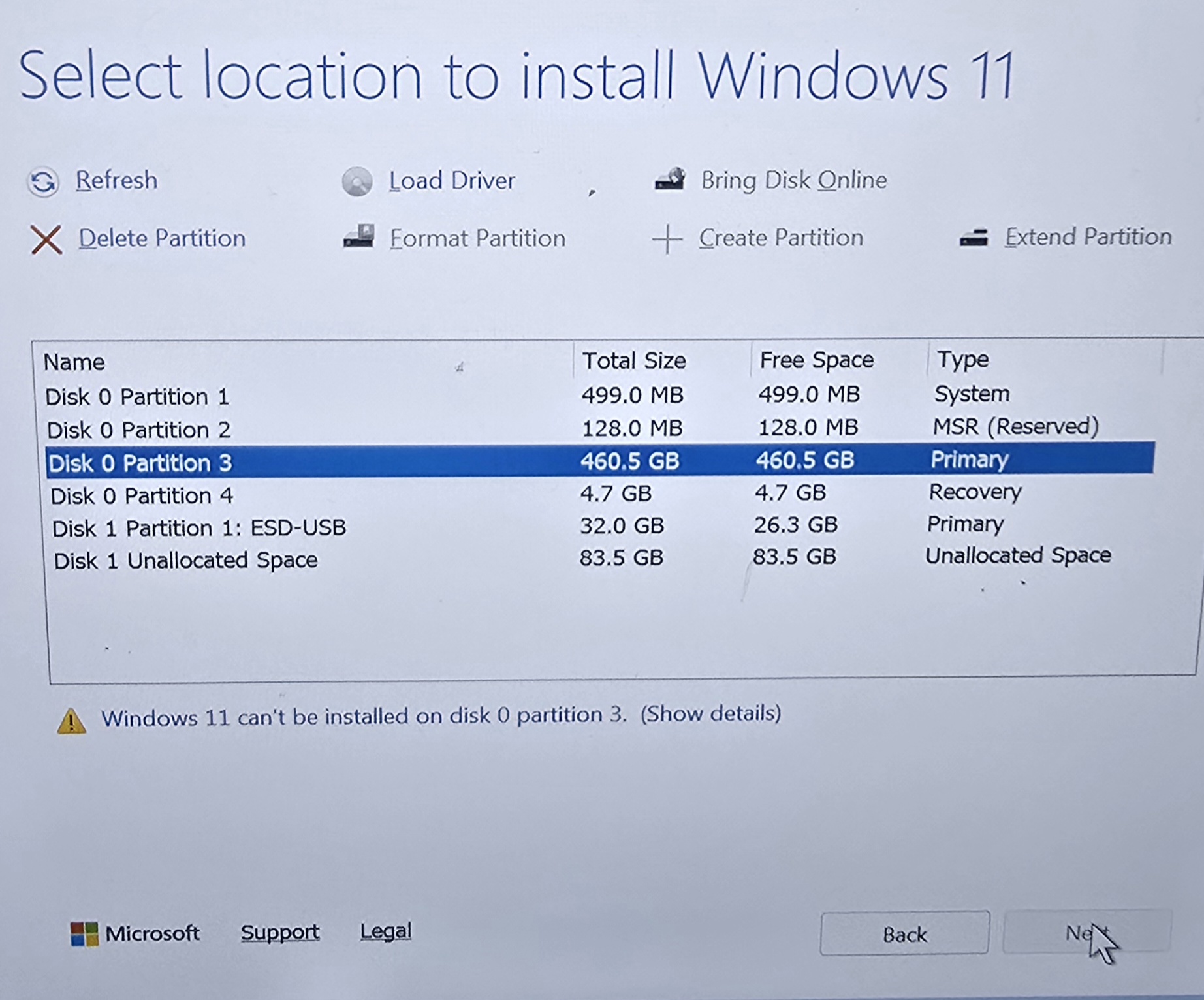Screen dimensions: 1204x1000
Task: Select Disk 0 Partition 2 MSR row
Action: [x=139, y=430]
